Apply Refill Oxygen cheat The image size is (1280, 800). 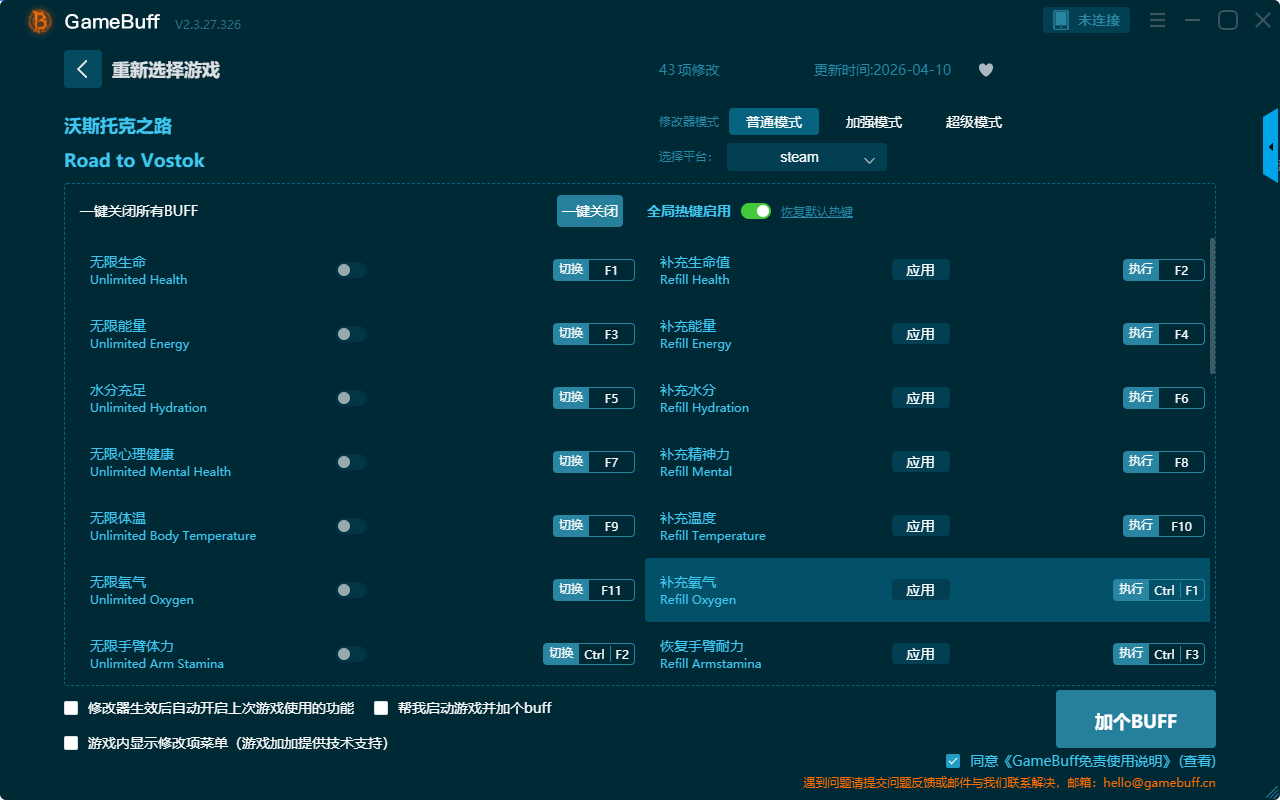pos(920,590)
